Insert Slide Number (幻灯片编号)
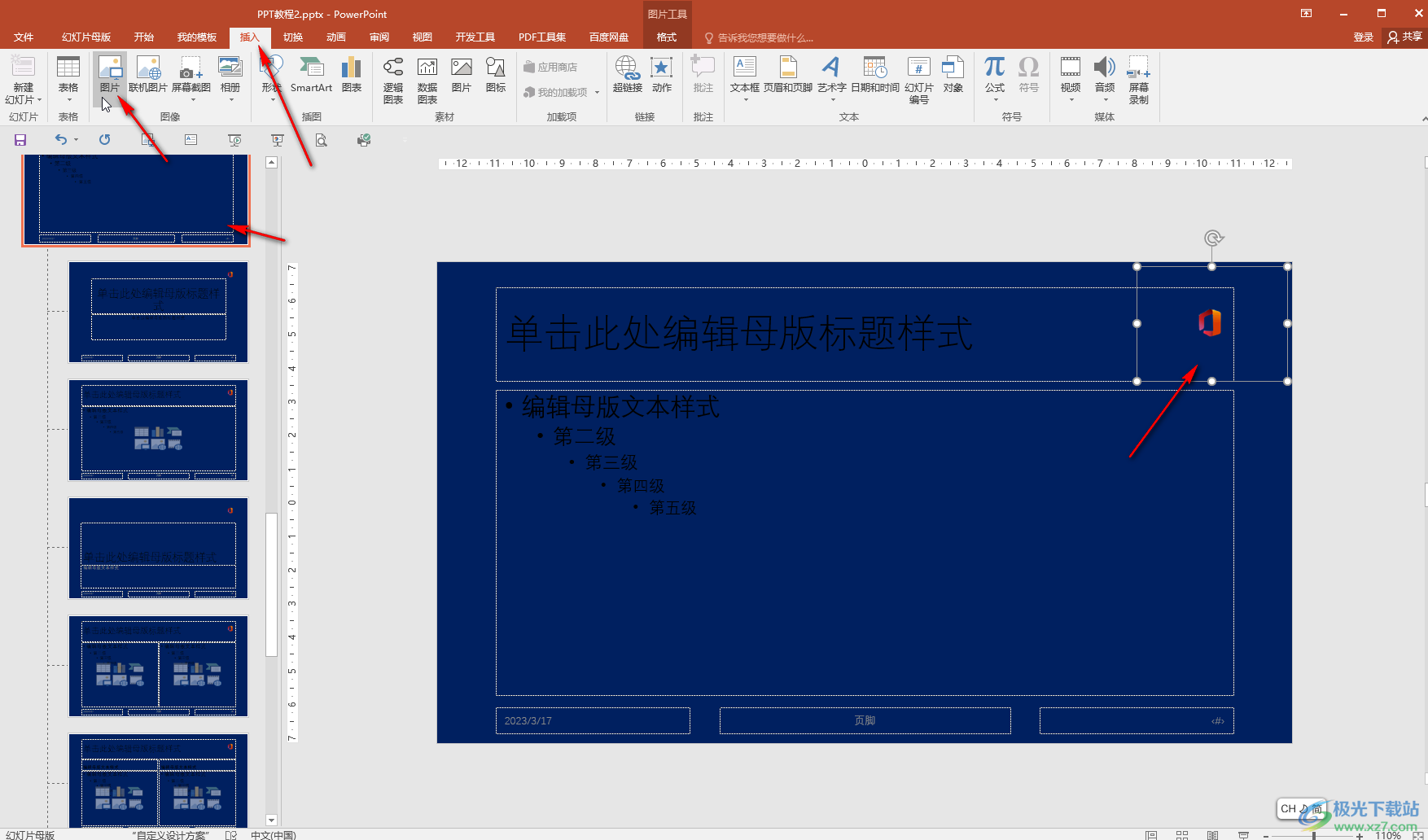The height and width of the screenshot is (840, 1428). pos(919,80)
